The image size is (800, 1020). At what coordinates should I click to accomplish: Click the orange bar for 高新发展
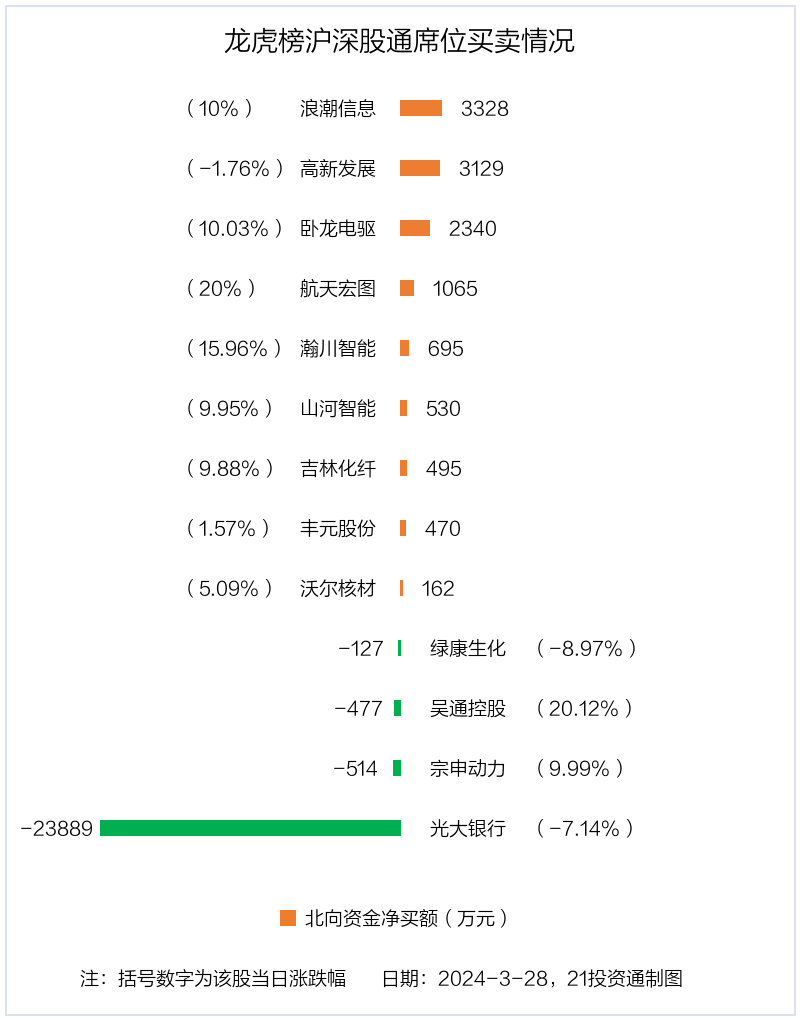click(x=420, y=168)
